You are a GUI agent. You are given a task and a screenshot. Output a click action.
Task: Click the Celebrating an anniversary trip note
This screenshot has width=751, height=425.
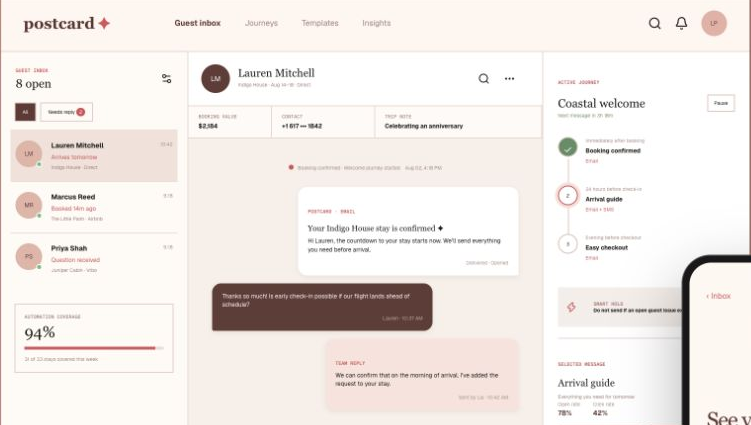pos(424,126)
